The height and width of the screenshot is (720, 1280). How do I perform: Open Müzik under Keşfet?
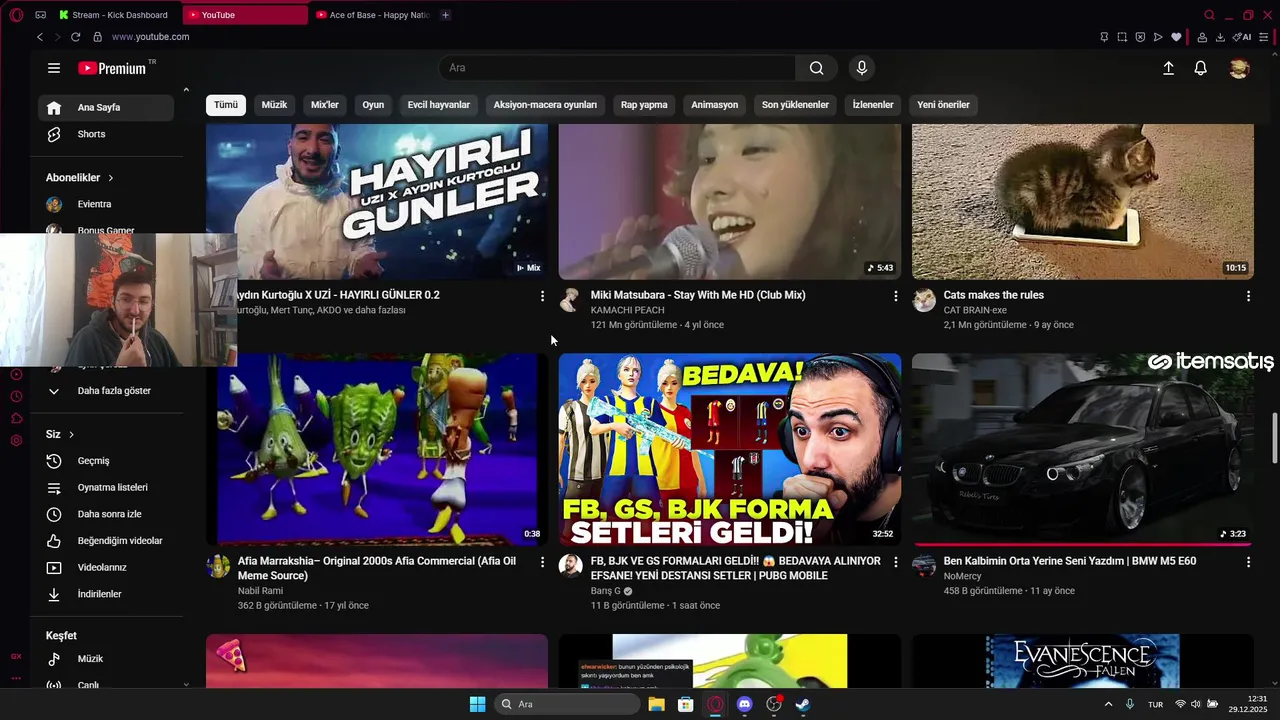click(x=106, y=659)
